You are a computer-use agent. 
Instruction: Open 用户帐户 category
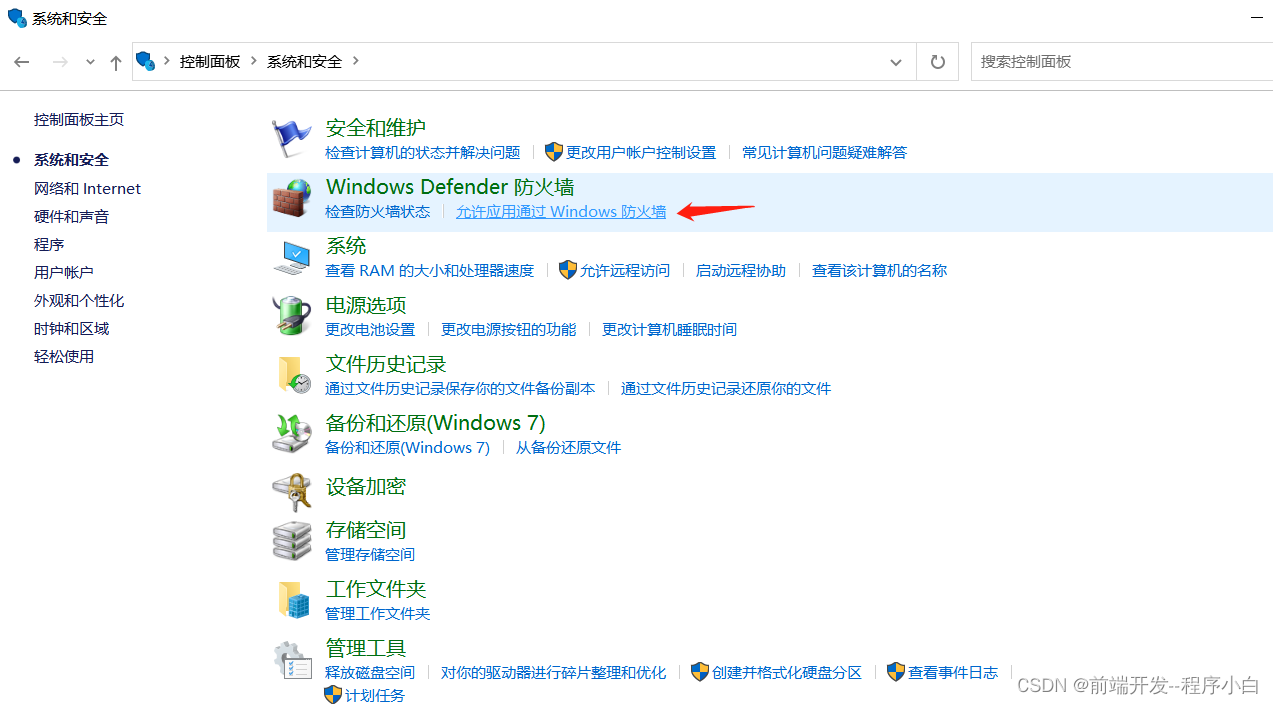pyautogui.click(x=64, y=272)
